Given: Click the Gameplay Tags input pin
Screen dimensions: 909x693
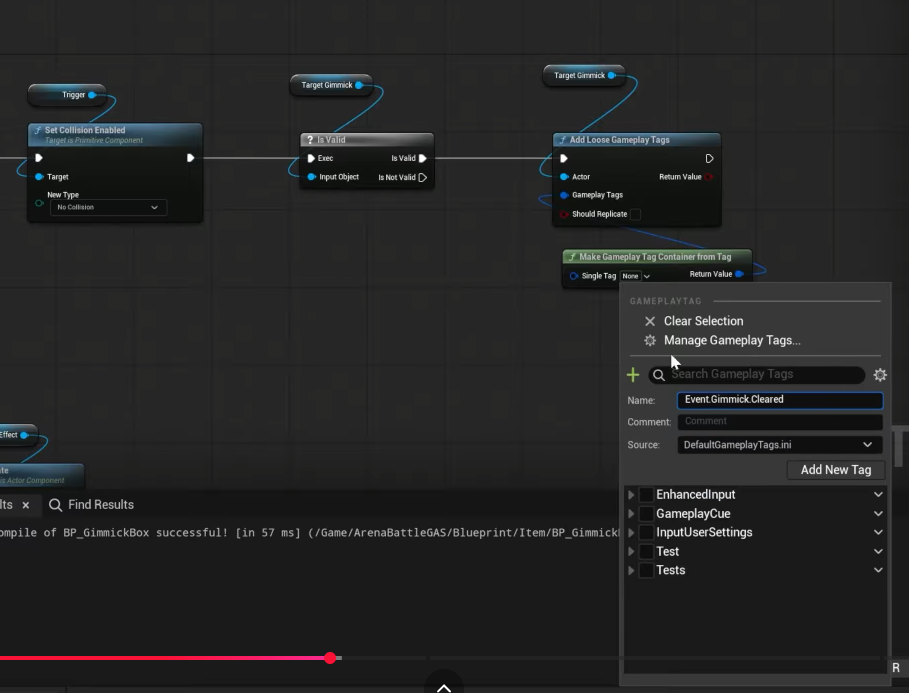Looking at the screenshot, I should click(564, 195).
